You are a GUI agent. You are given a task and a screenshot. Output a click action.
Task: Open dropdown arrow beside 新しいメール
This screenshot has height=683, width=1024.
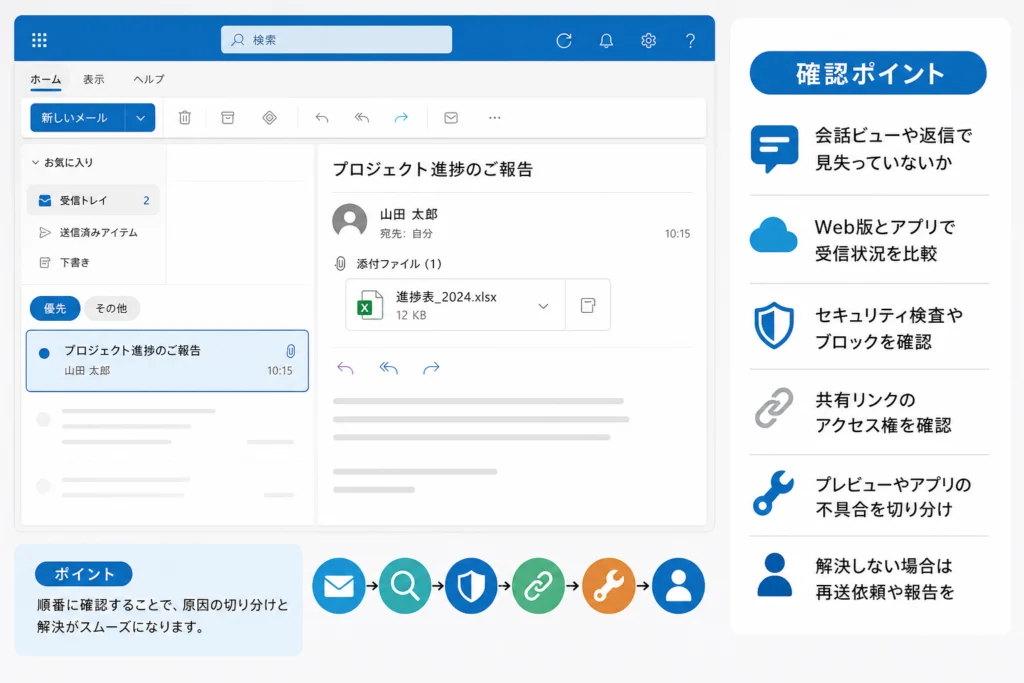140,118
